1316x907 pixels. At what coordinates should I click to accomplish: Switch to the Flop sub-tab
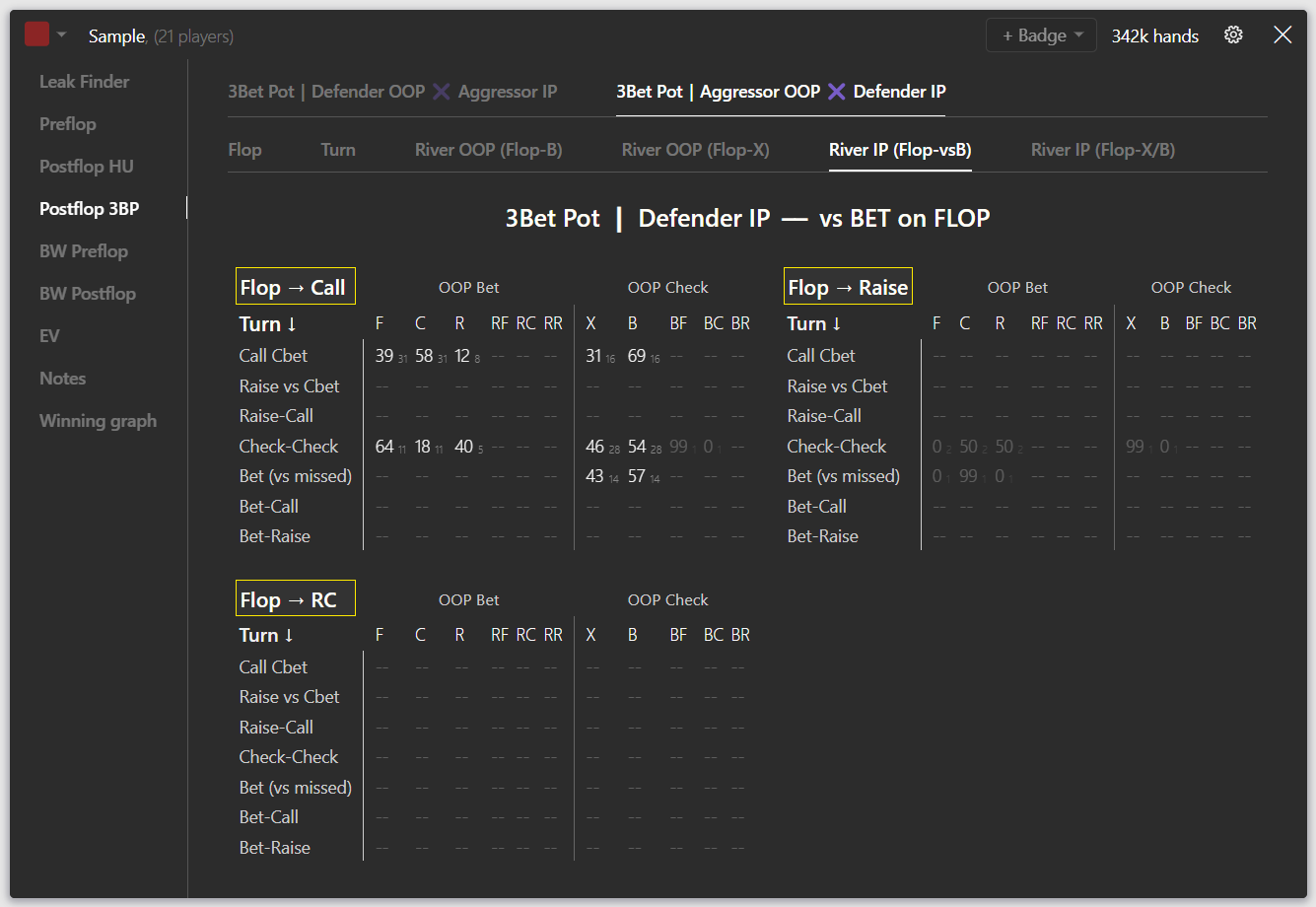244,150
